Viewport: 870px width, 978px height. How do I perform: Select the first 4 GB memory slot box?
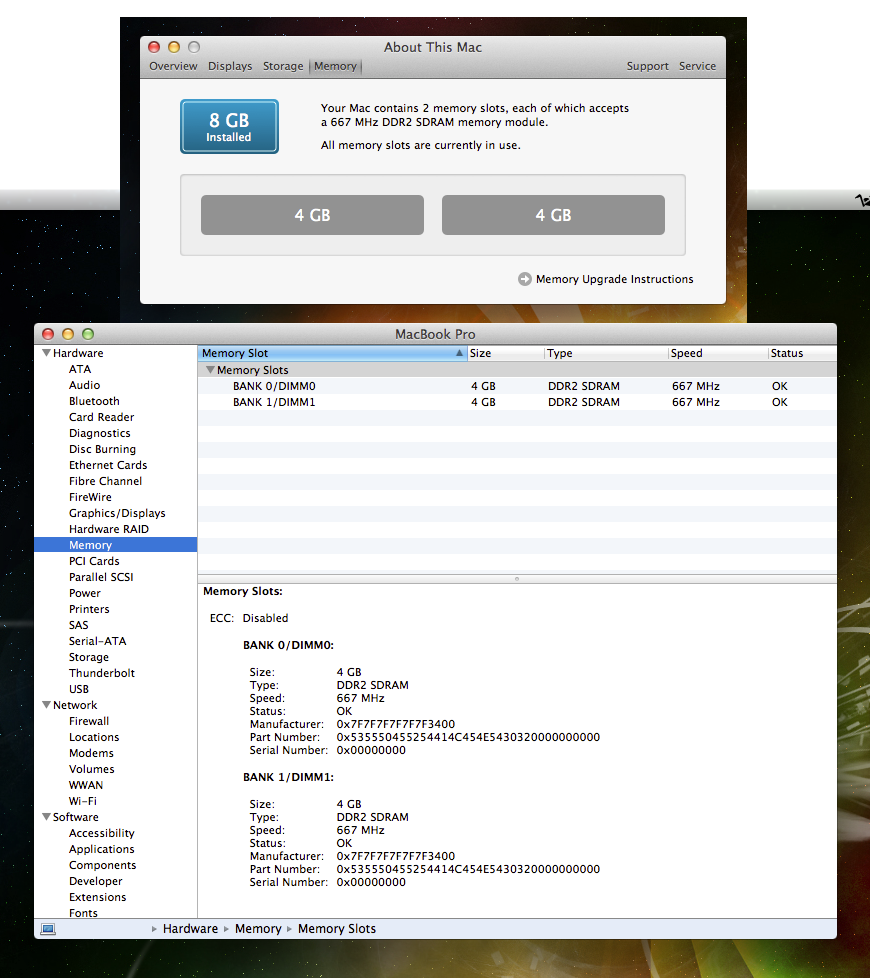point(312,215)
